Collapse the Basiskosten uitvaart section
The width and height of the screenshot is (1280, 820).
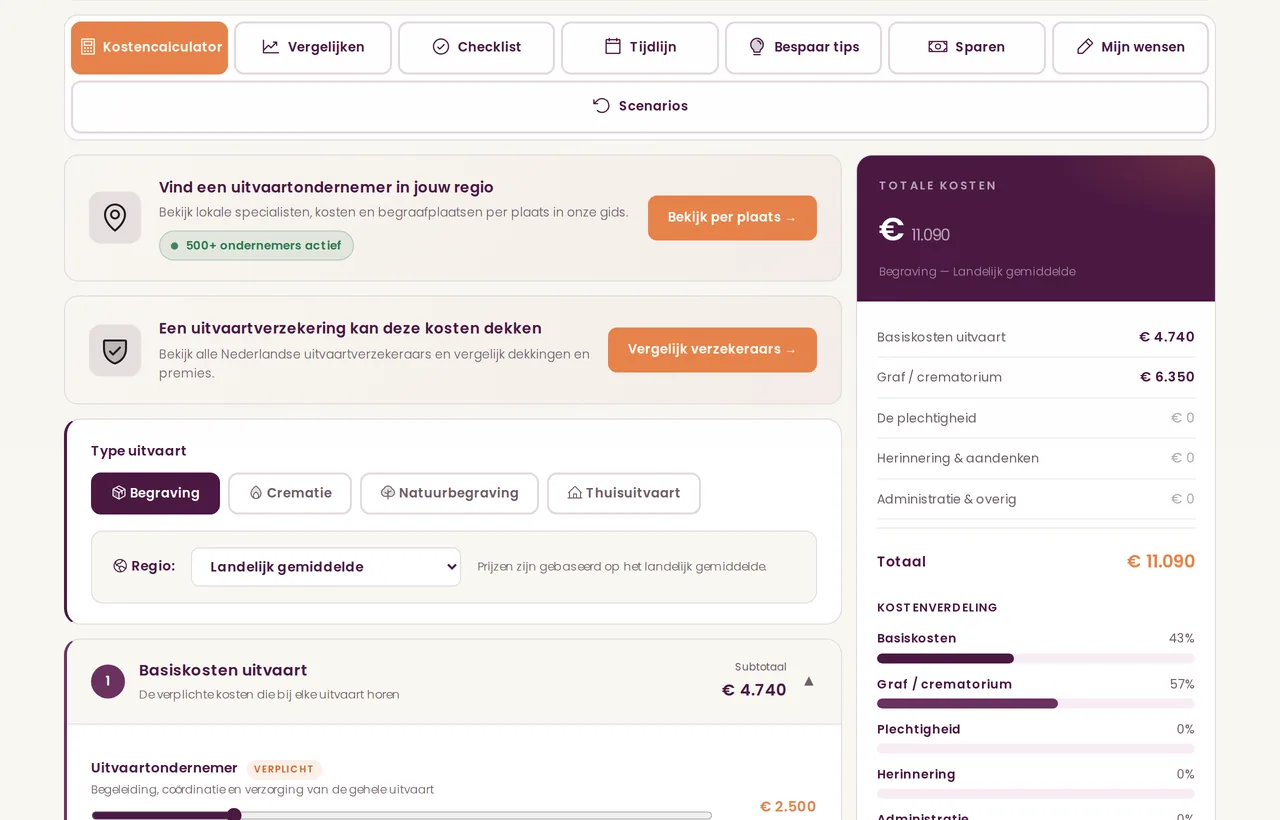point(809,681)
